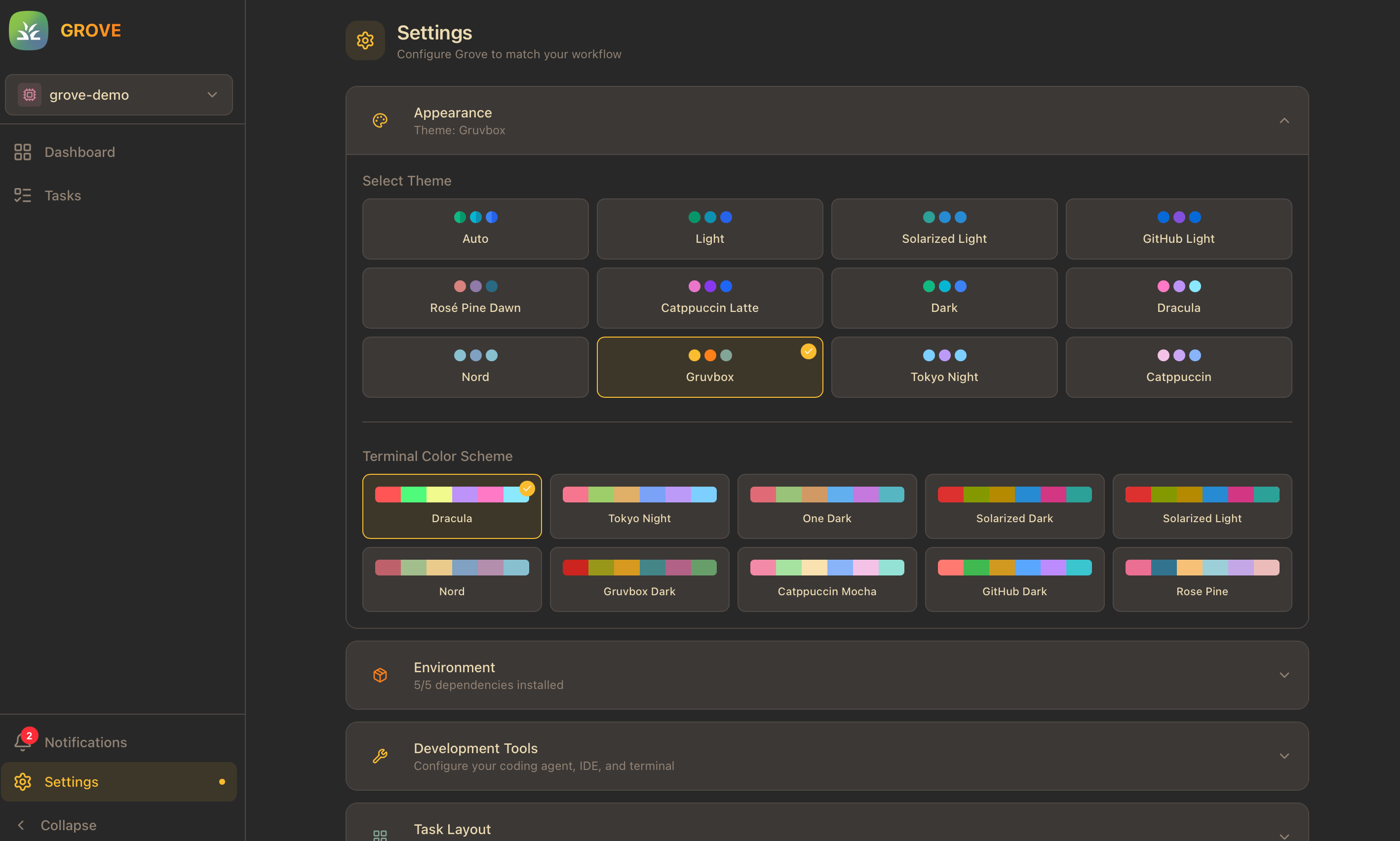Viewport: 1400px width, 841px height.
Task: Open the Tasks sidebar item
Action: click(x=62, y=195)
